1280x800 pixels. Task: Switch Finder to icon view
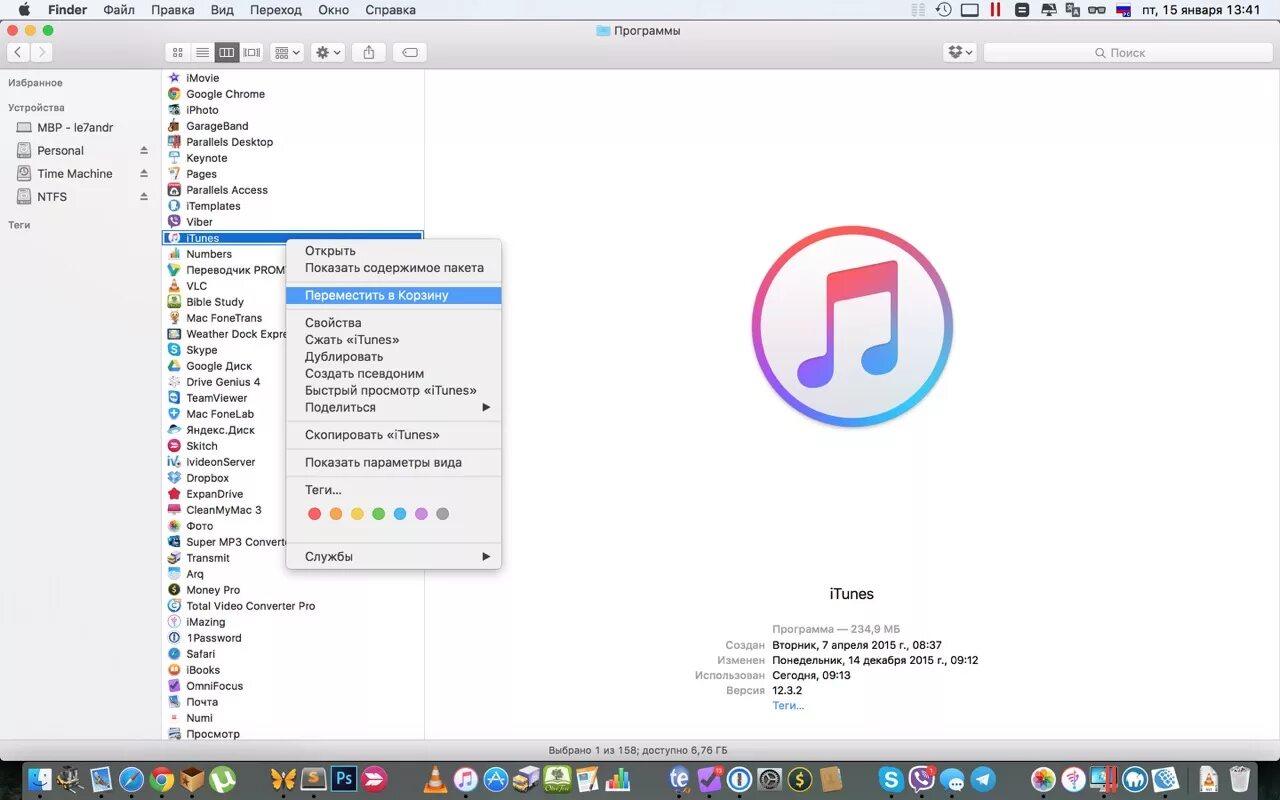click(x=178, y=52)
